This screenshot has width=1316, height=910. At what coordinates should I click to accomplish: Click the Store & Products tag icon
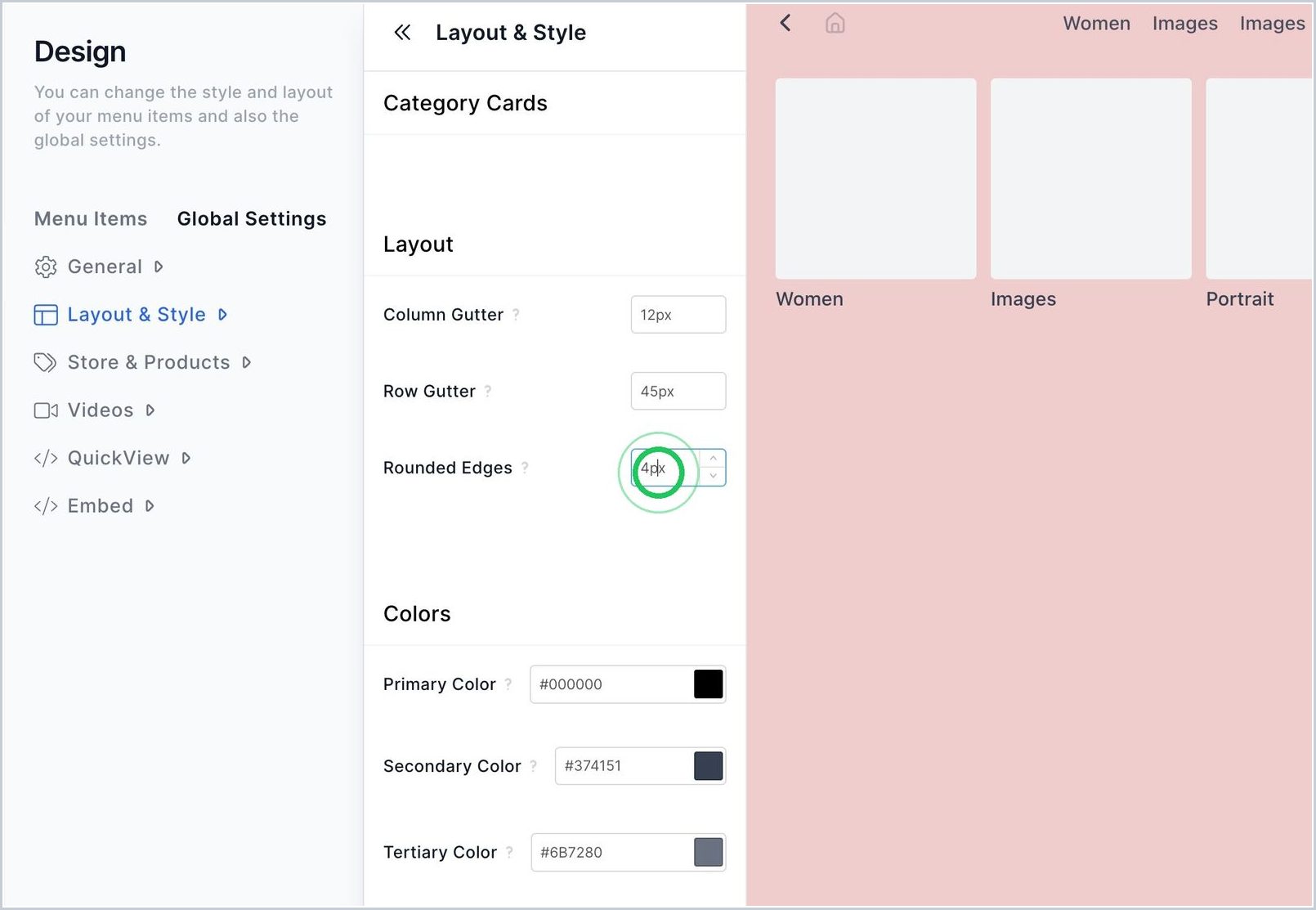(45, 362)
